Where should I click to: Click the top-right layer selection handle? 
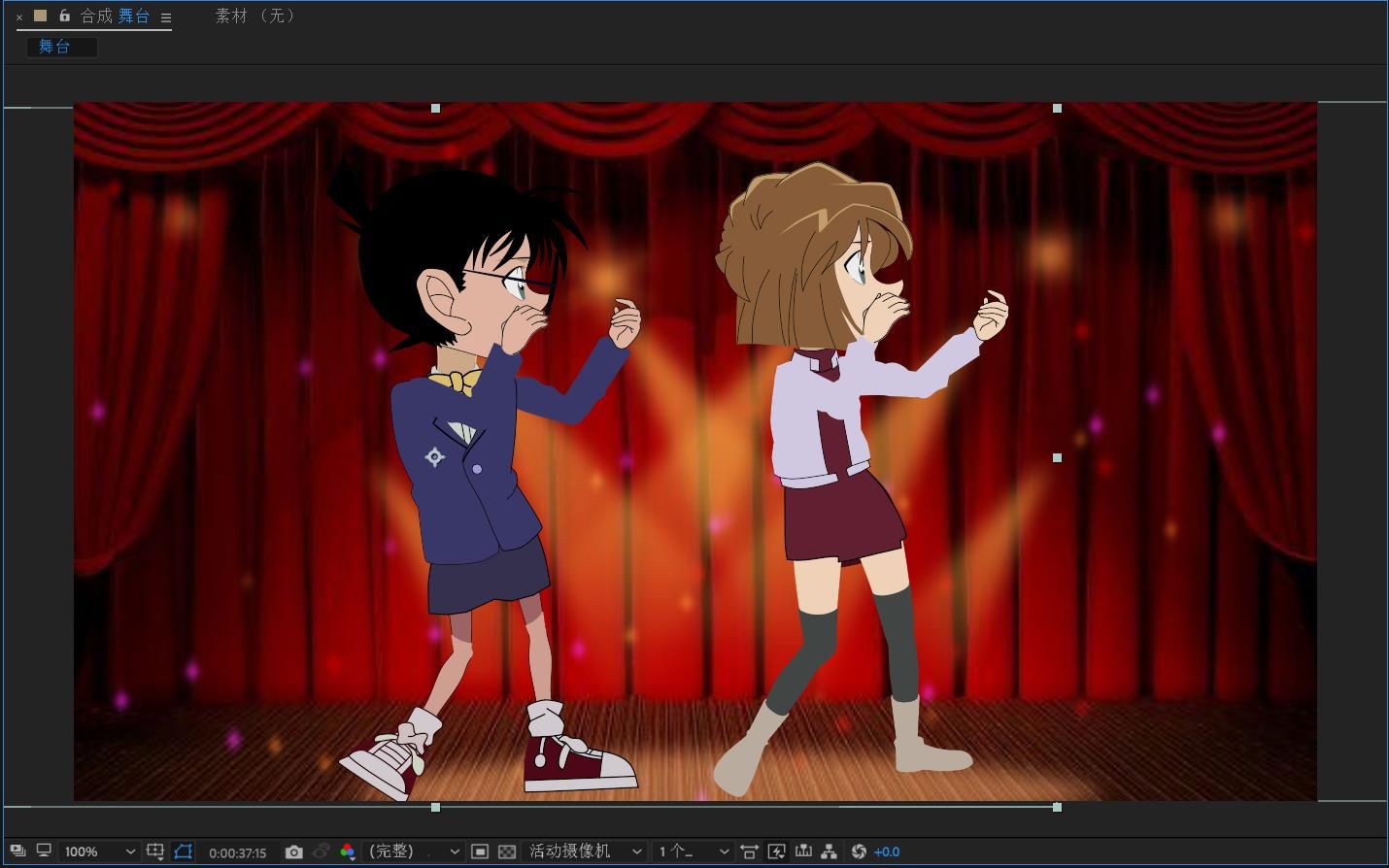pos(1057,108)
